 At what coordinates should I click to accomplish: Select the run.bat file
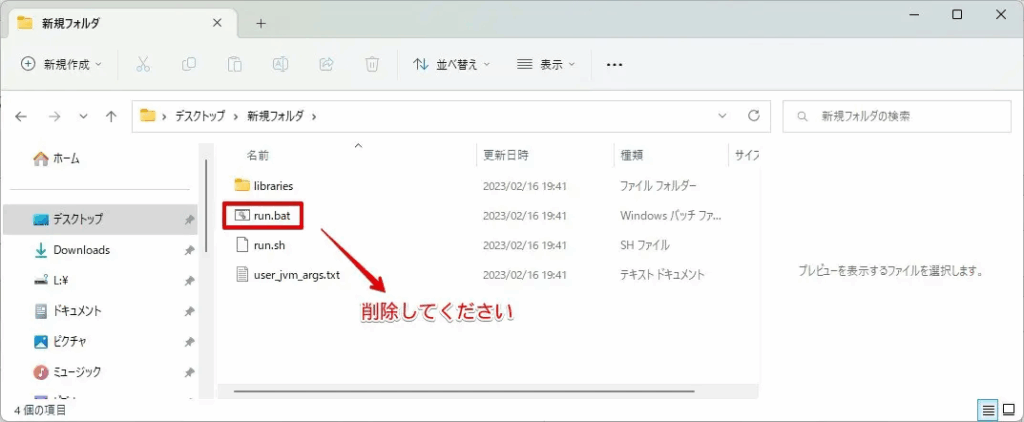[x=271, y=215]
